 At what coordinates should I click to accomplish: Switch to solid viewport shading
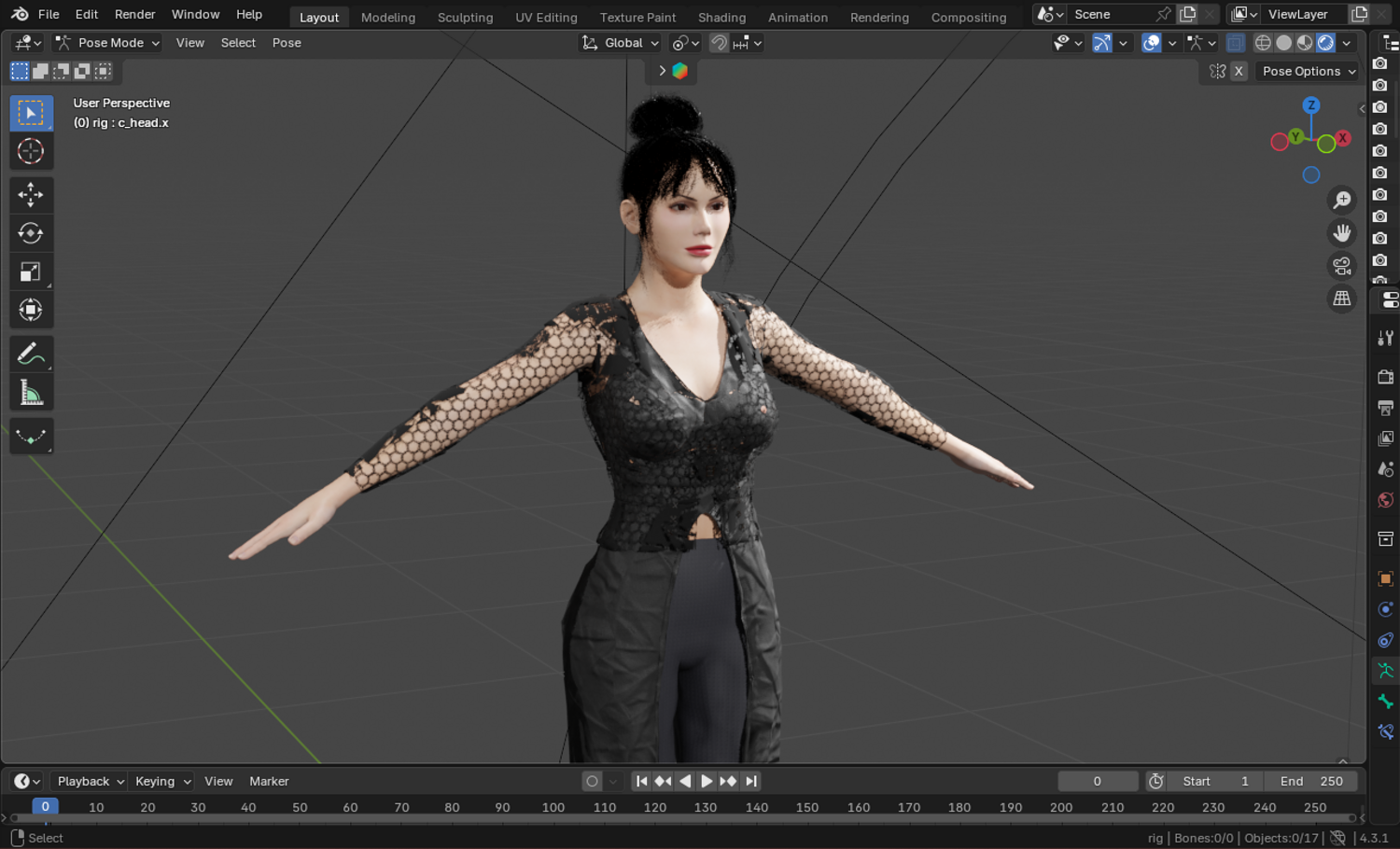(1284, 43)
